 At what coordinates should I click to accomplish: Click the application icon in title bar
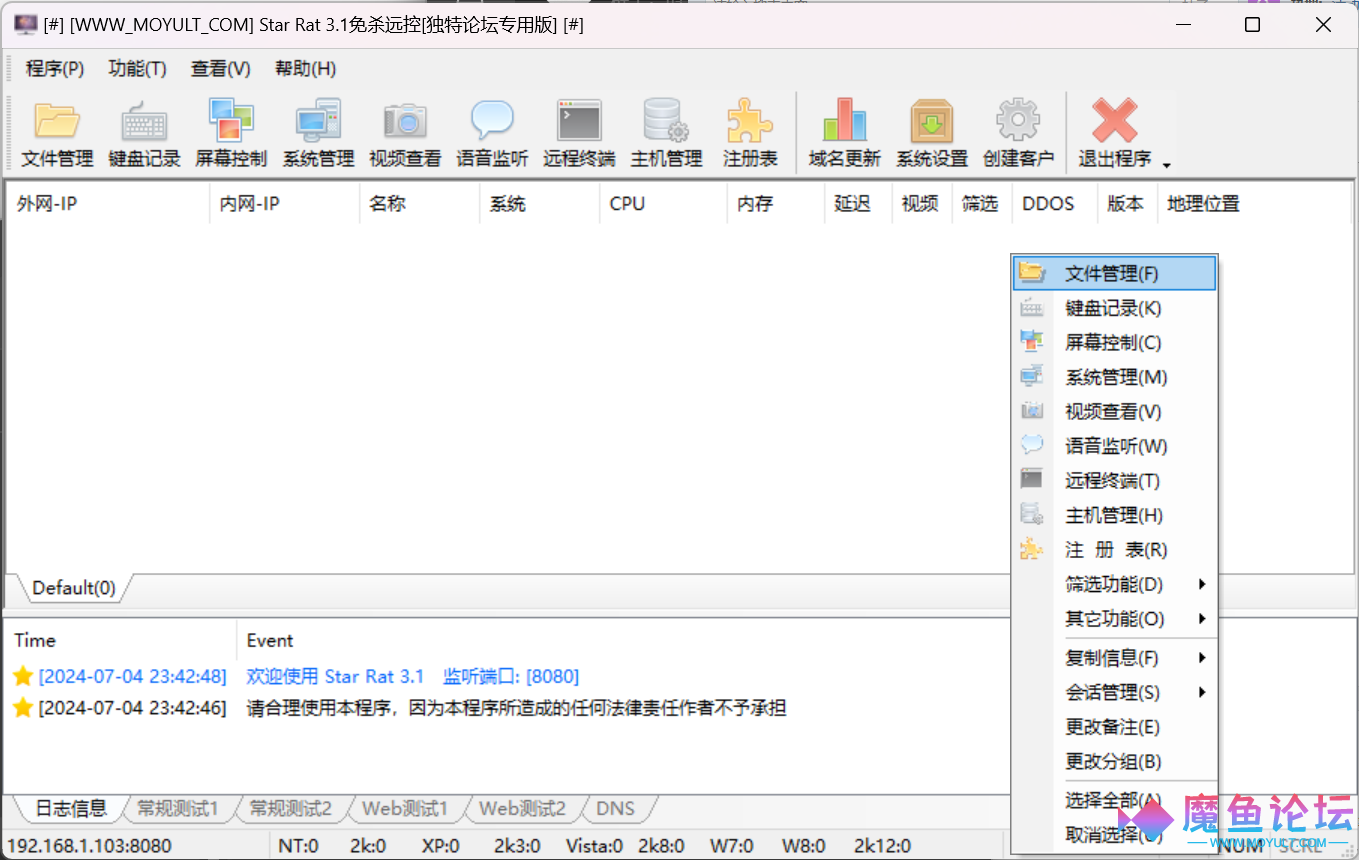[26, 25]
